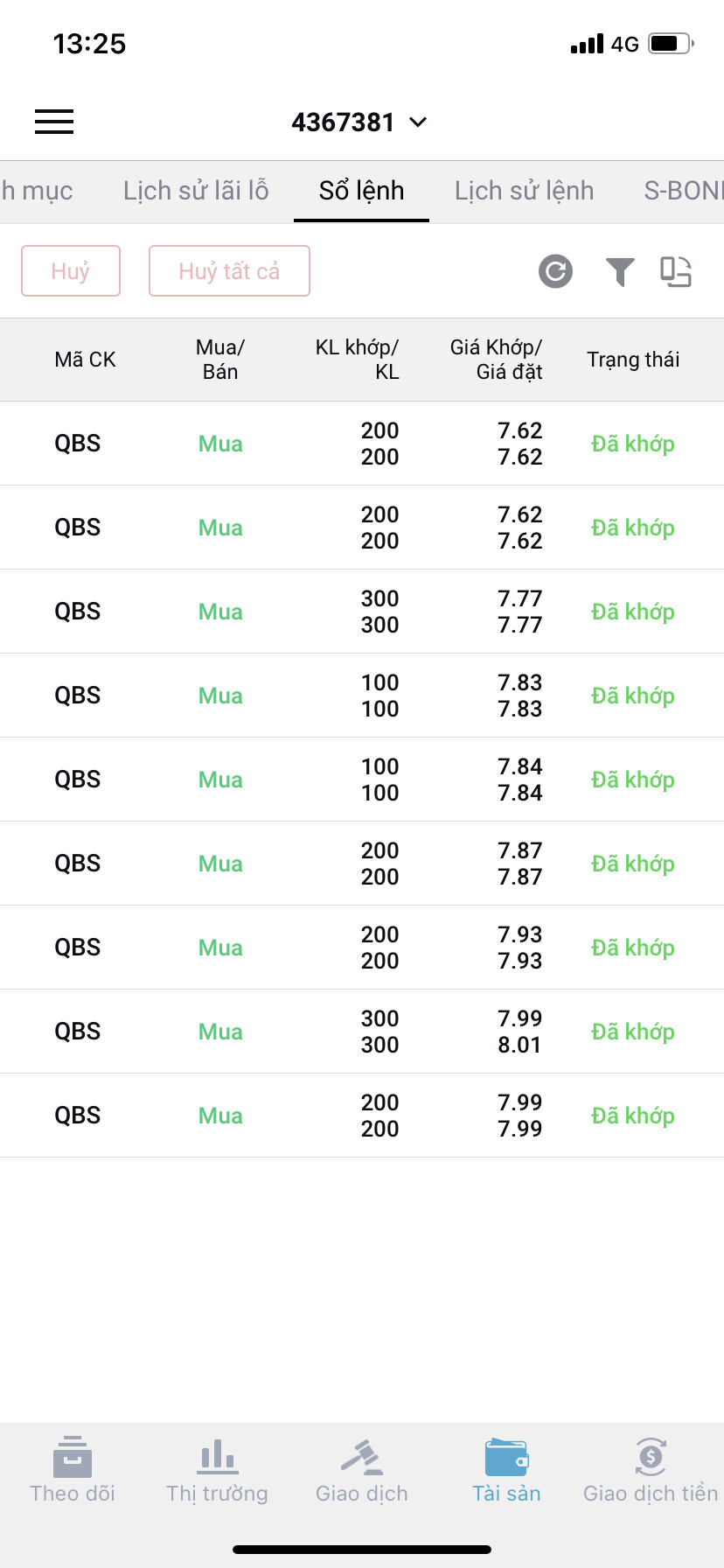The width and height of the screenshot is (724, 1568).
Task: Open the S-BOND tab
Action: click(x=684, y=191)
